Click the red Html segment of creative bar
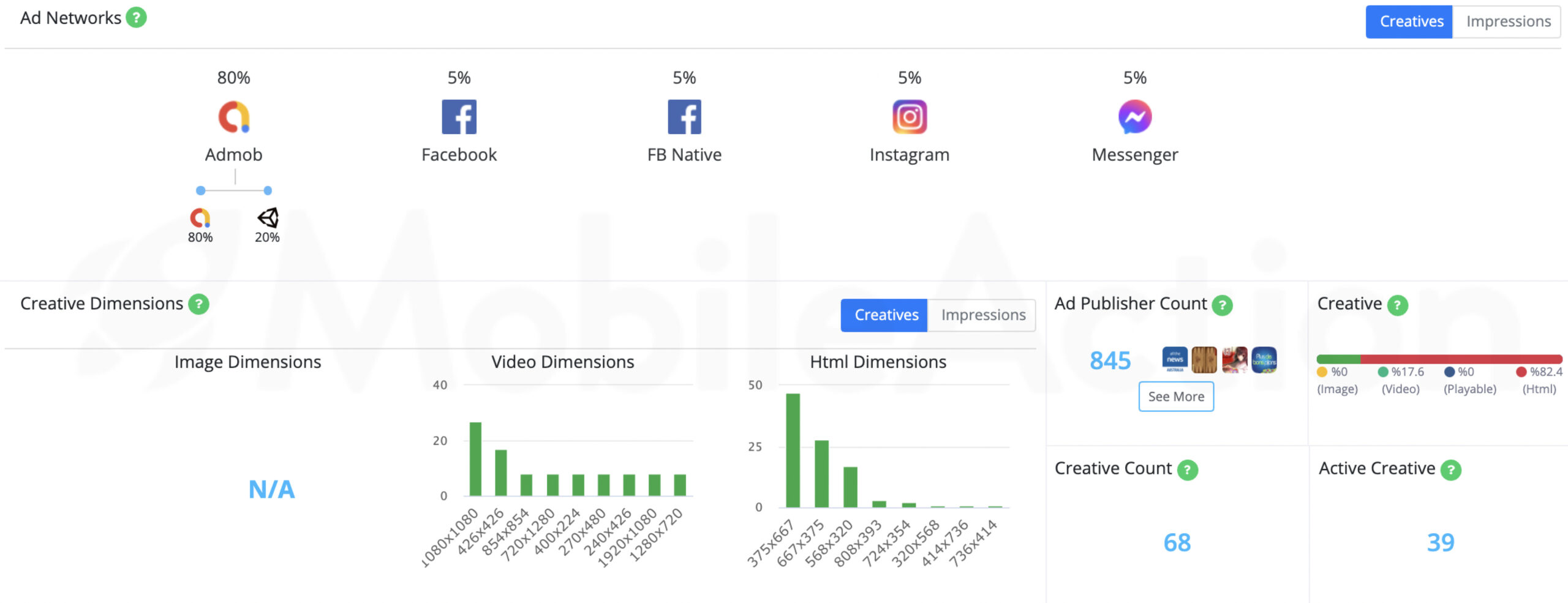The image size is (1568, 603). click(x=1461, y=359)
